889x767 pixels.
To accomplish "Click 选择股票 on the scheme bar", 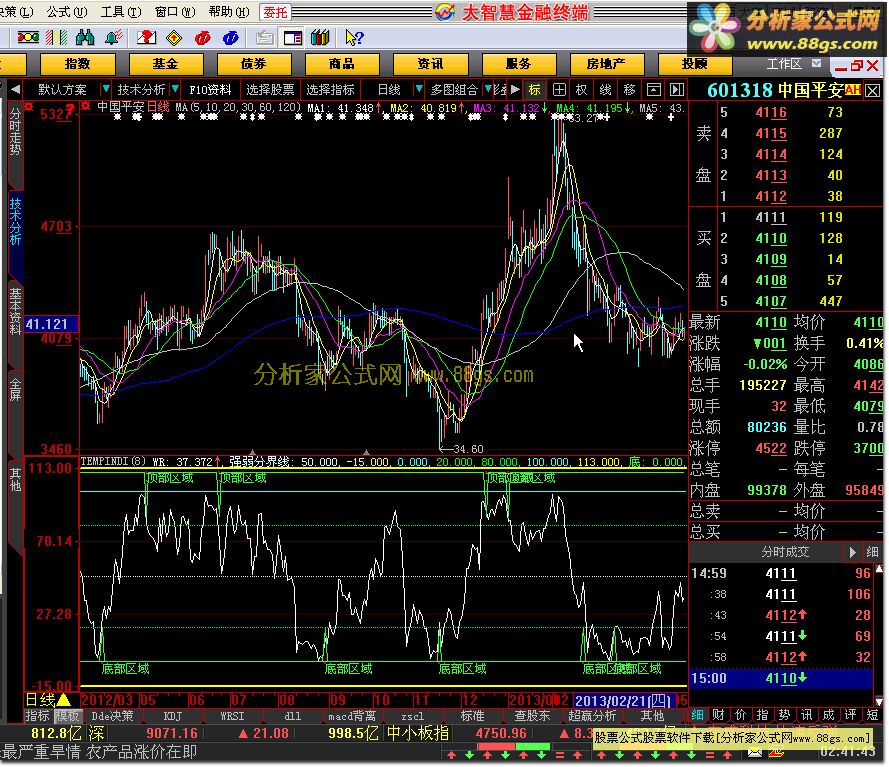I will tap(270, 90).
